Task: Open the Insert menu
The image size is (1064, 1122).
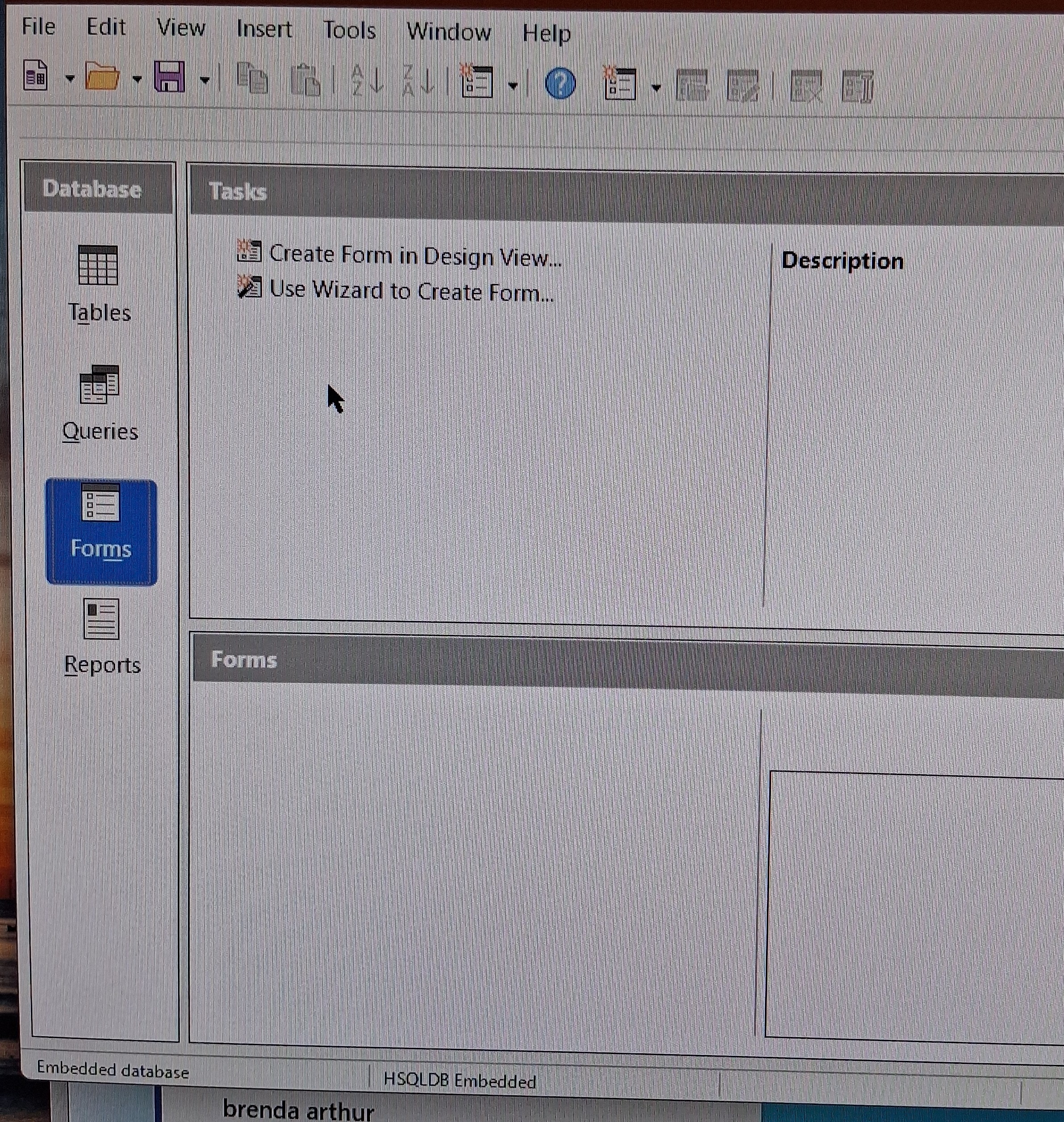Action: (264, 29)
